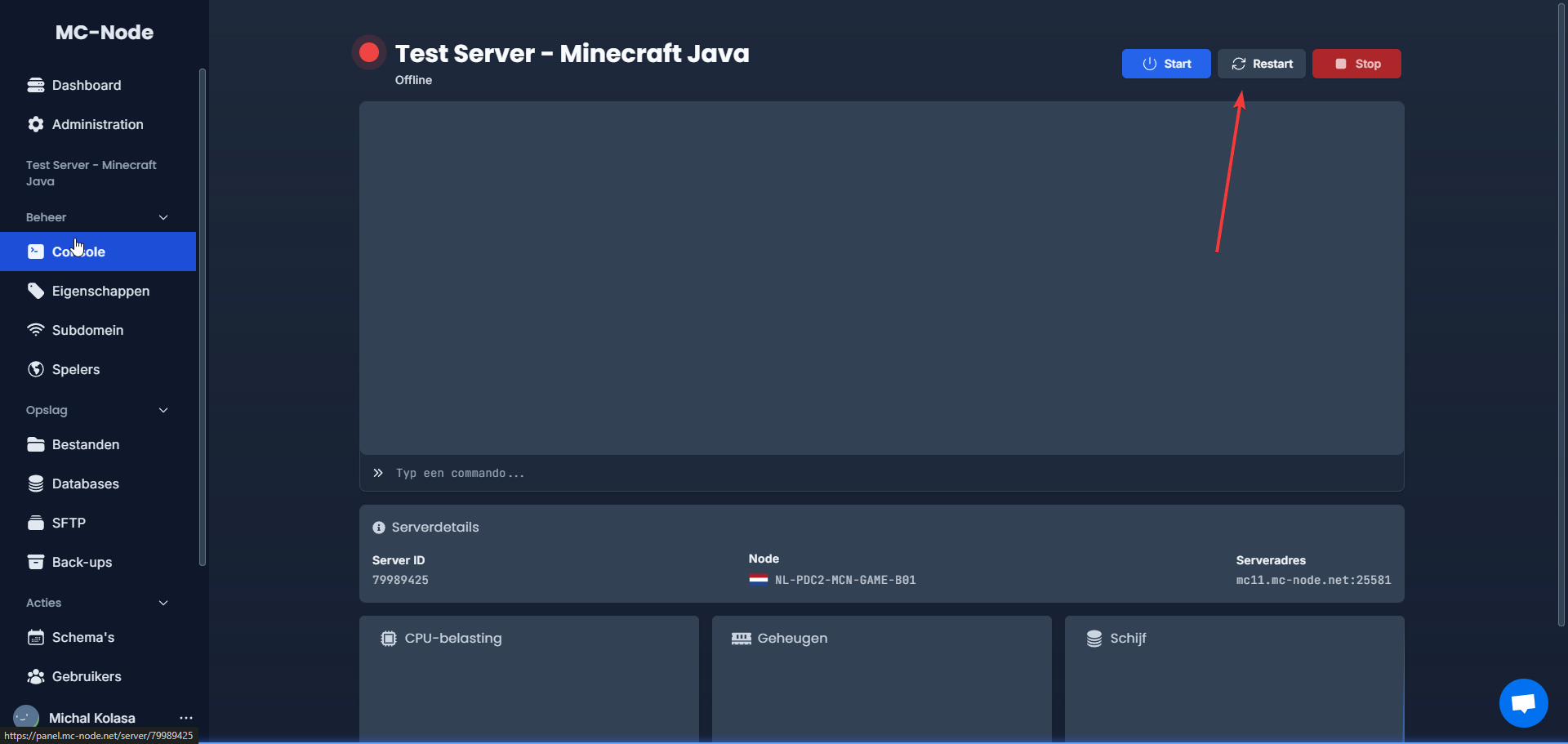This screenshot has height=744, width=1568.
Task: Click the Subdomein wifi icon
Action: click(35, 330)
